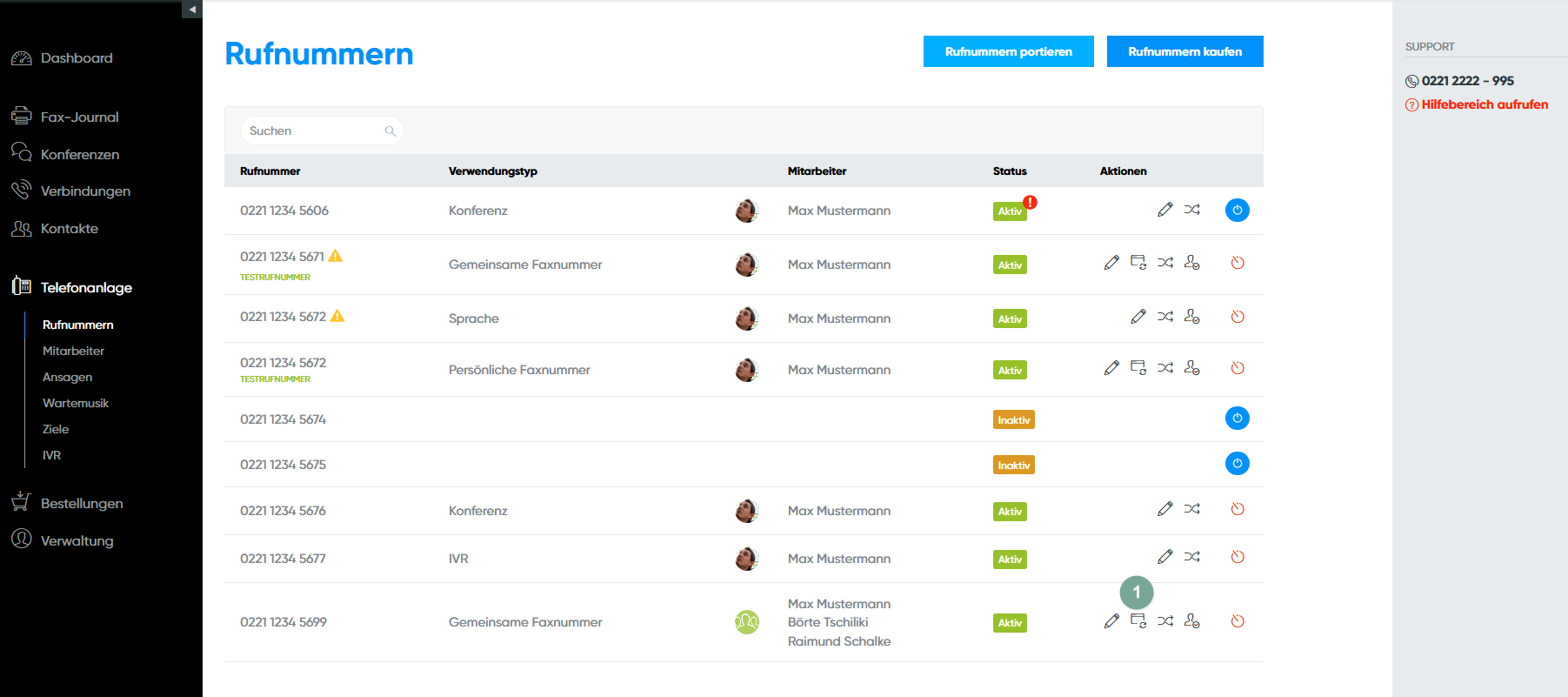Open Mitarbeiter submenu item

73,351
